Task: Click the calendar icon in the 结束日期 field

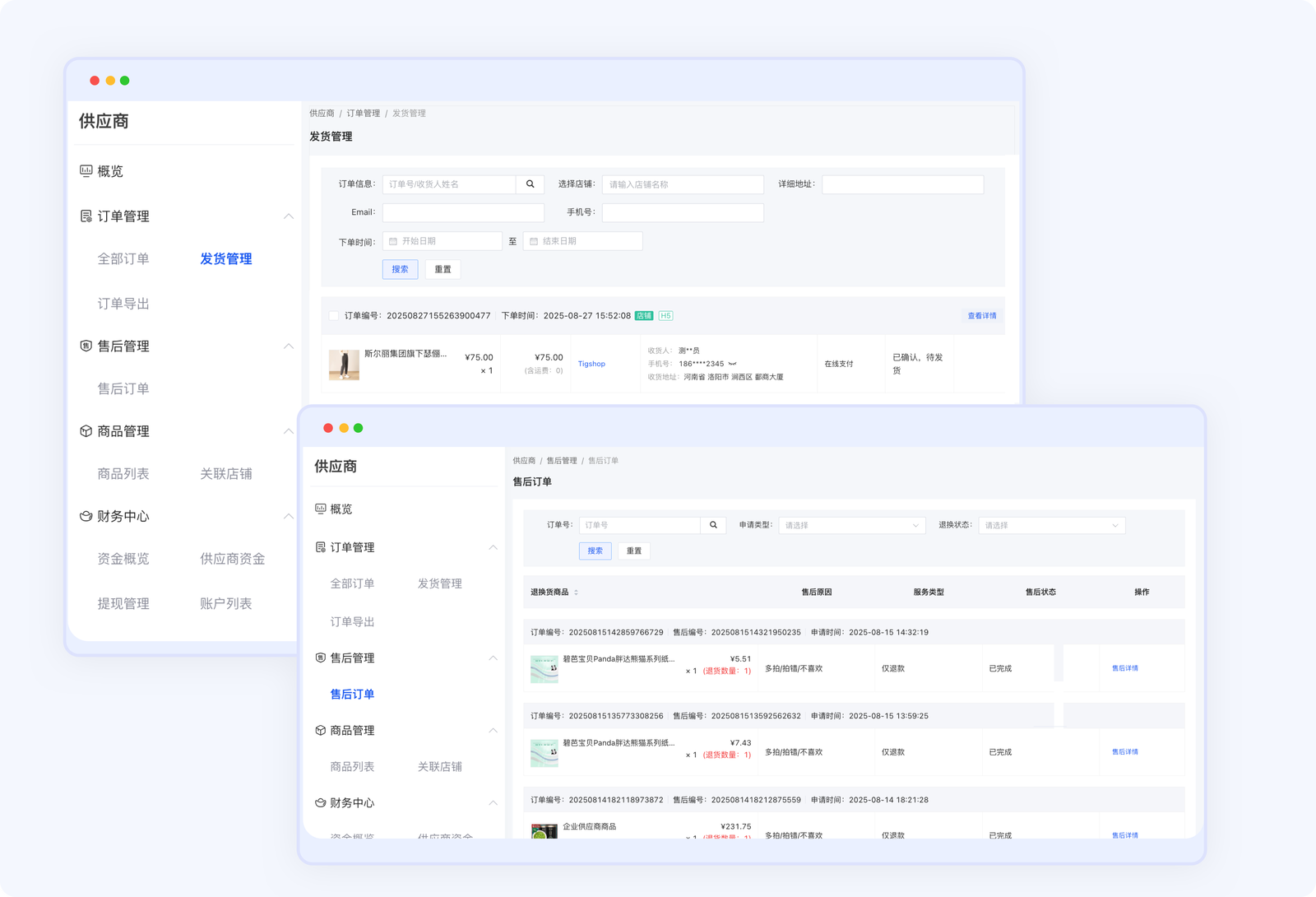Action: [534, 241]
